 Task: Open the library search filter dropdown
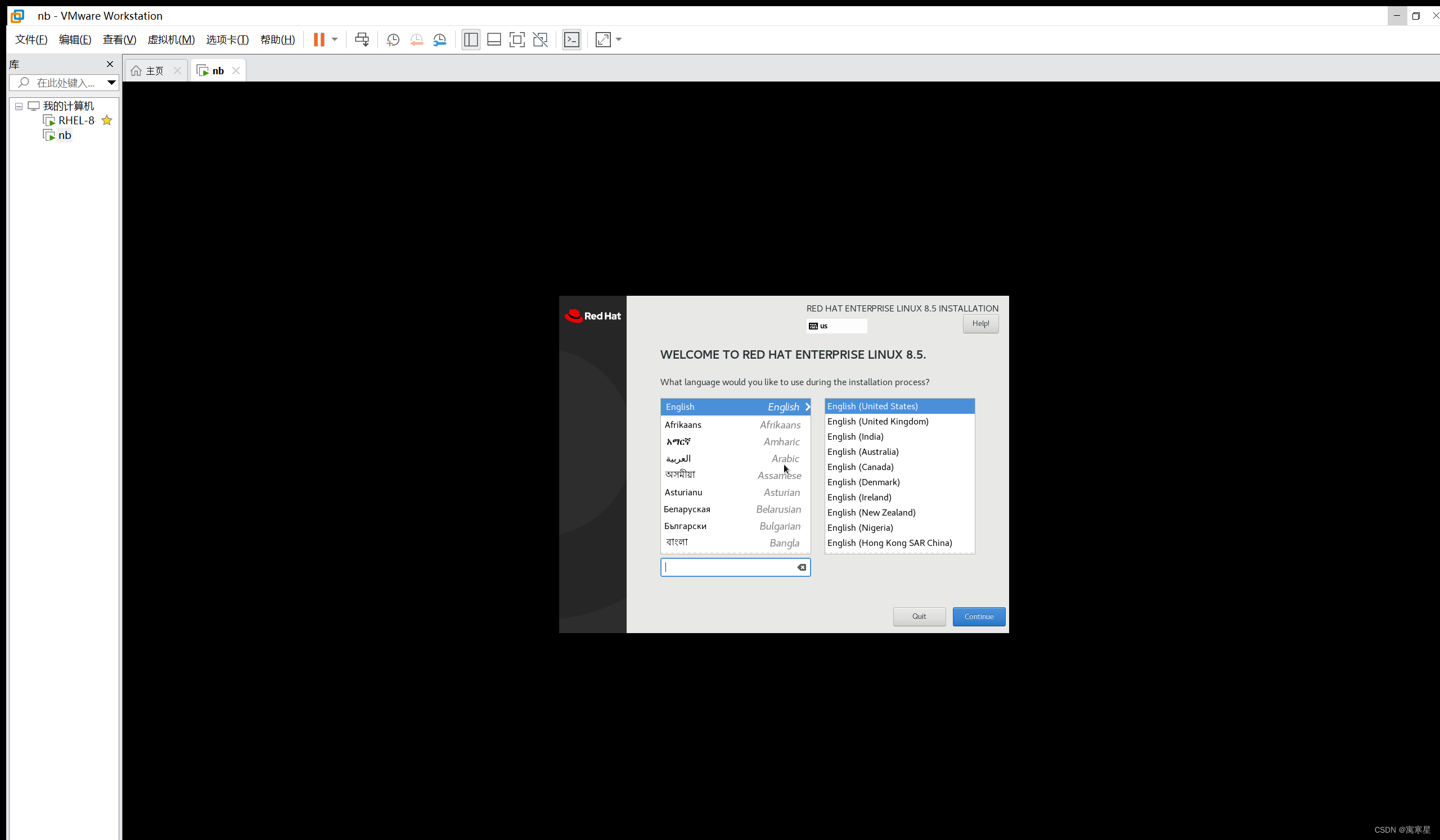[111, 83]
